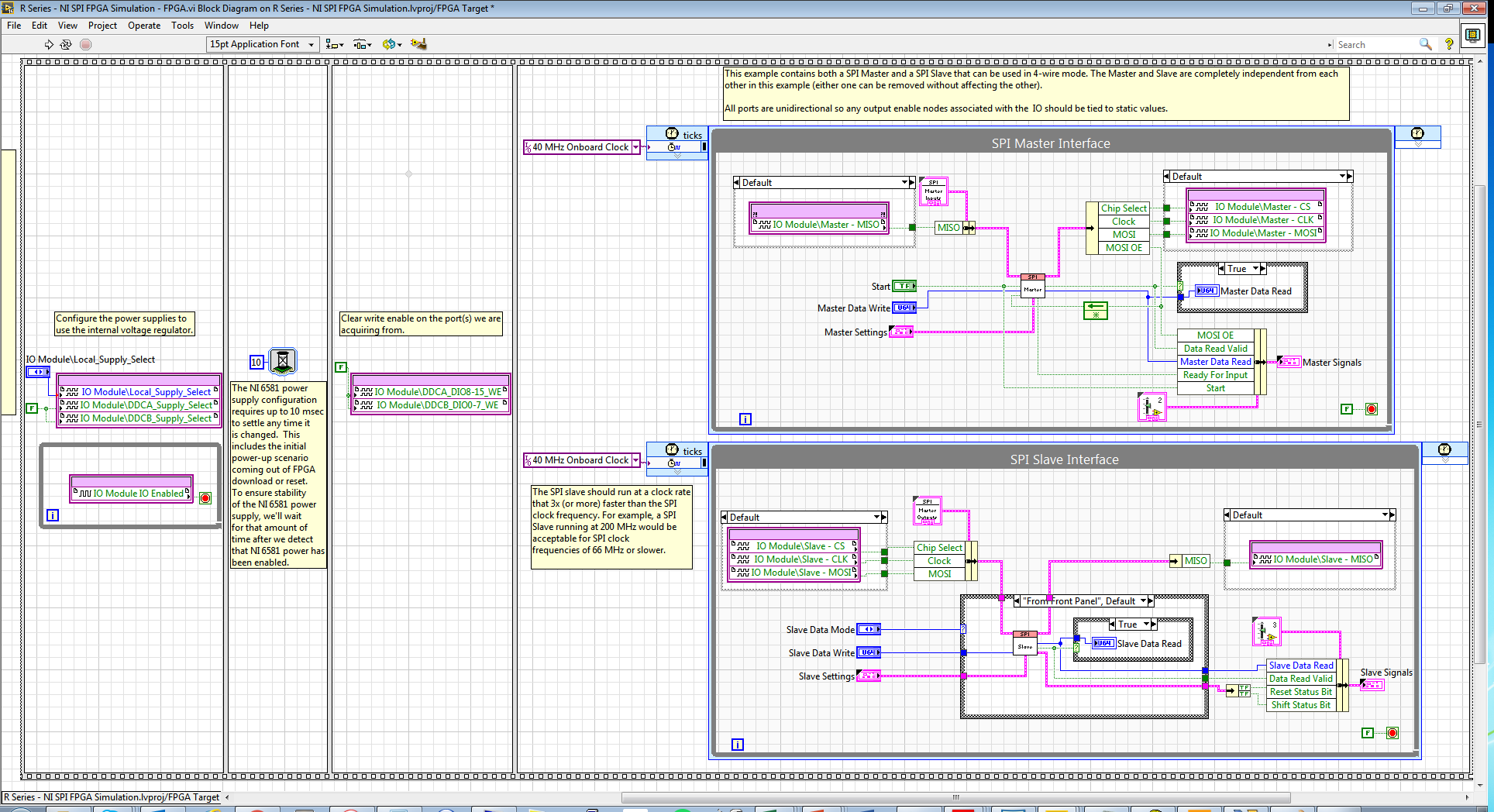Select the SPI Slave subVI node

click(x=1025, y=642)
